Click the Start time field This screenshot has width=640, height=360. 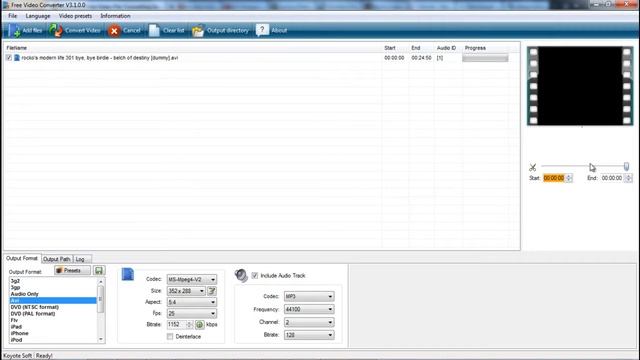pos(554,178)
